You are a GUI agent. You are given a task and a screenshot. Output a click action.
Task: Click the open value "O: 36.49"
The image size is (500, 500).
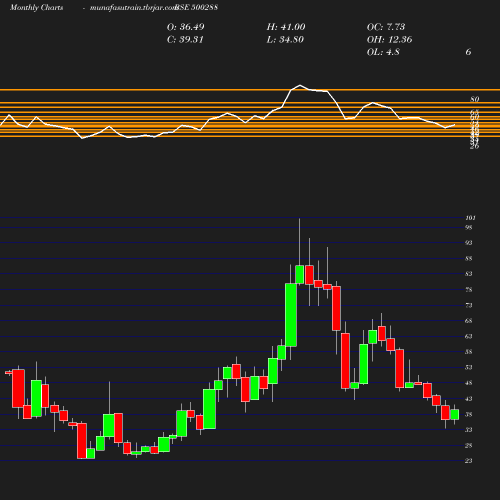(x=185, y=27)
